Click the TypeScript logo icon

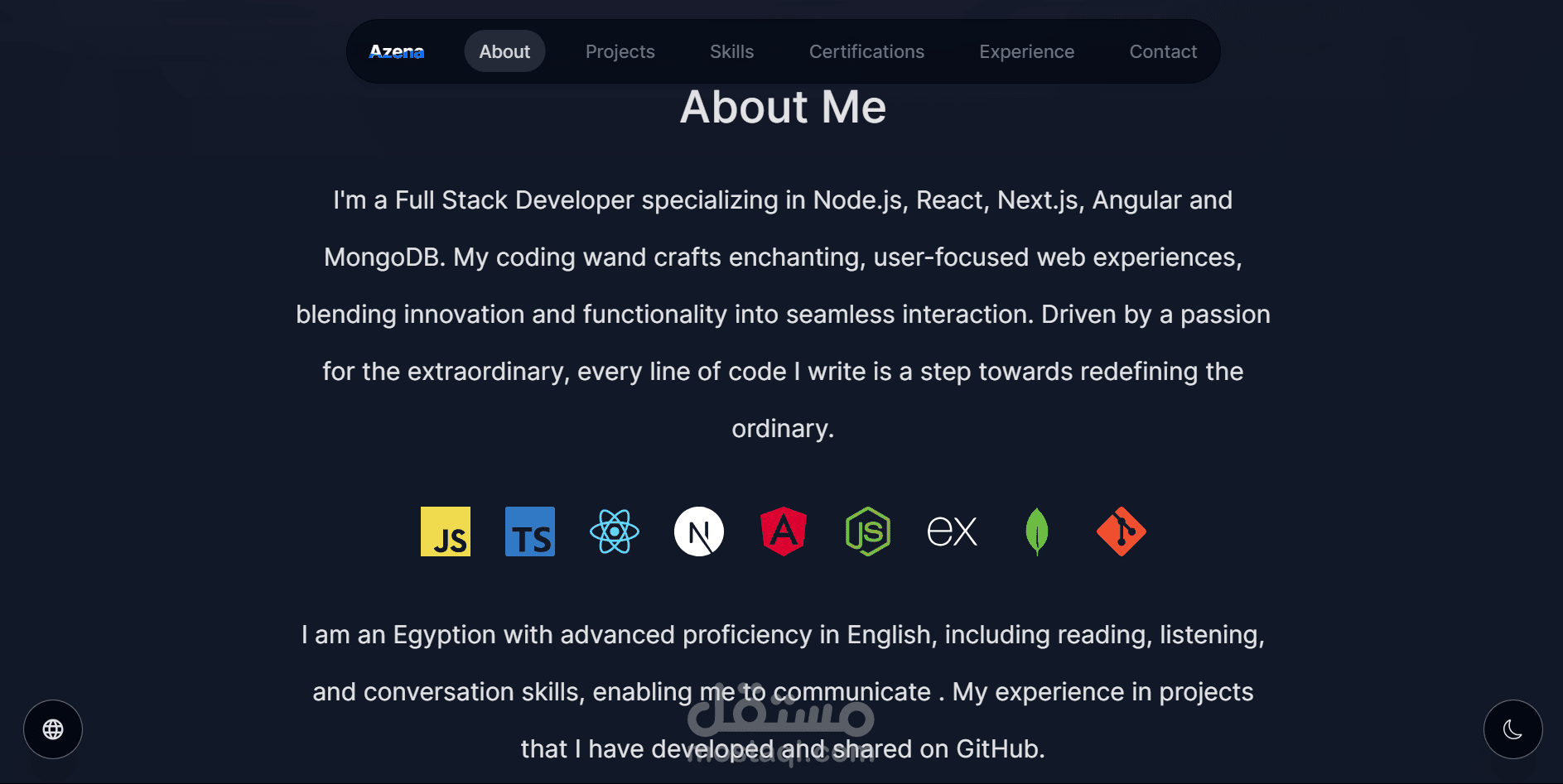tap(530, 531)
